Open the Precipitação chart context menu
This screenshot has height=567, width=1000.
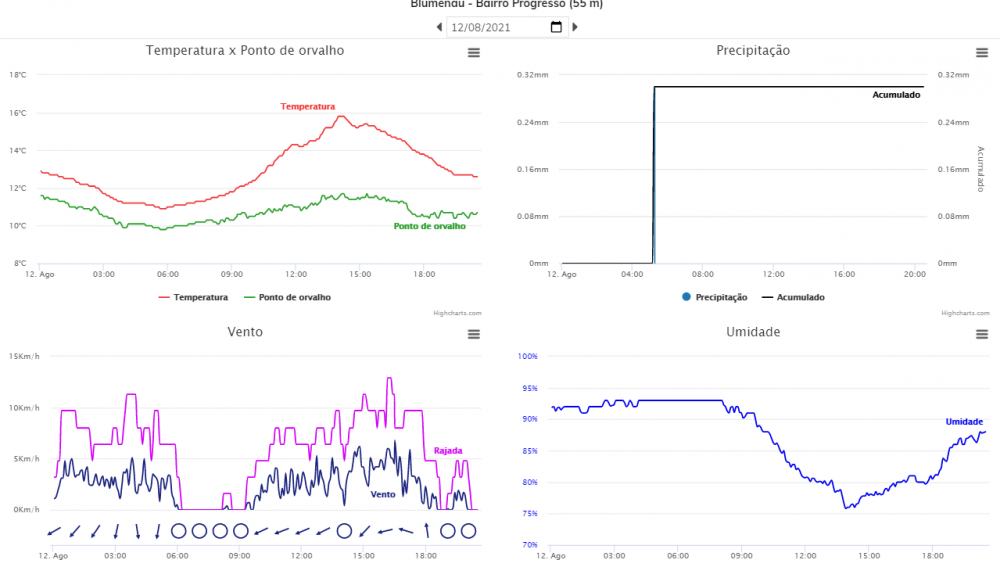click(x=982, y=53)
